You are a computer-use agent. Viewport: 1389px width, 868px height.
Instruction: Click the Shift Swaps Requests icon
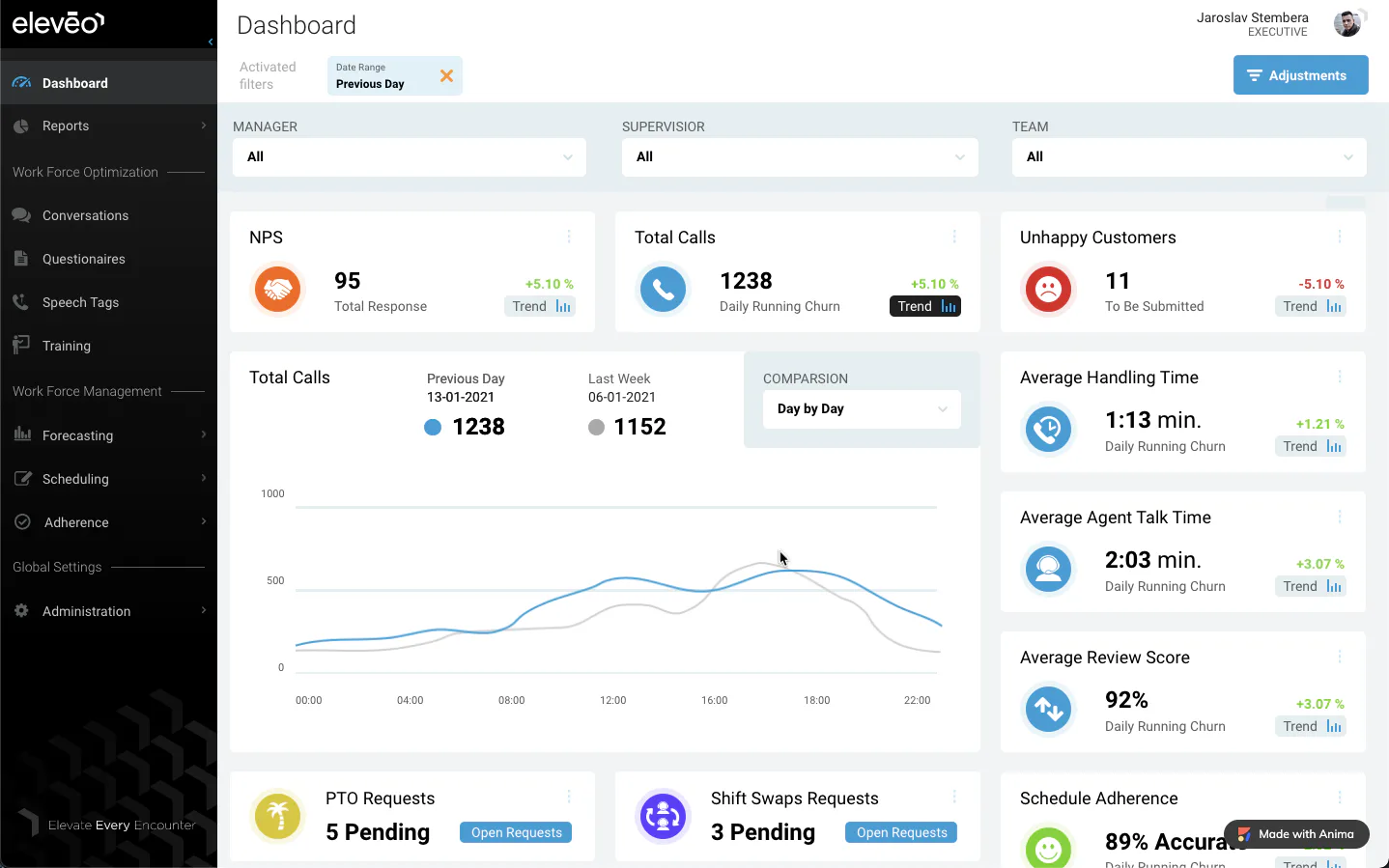663,816
